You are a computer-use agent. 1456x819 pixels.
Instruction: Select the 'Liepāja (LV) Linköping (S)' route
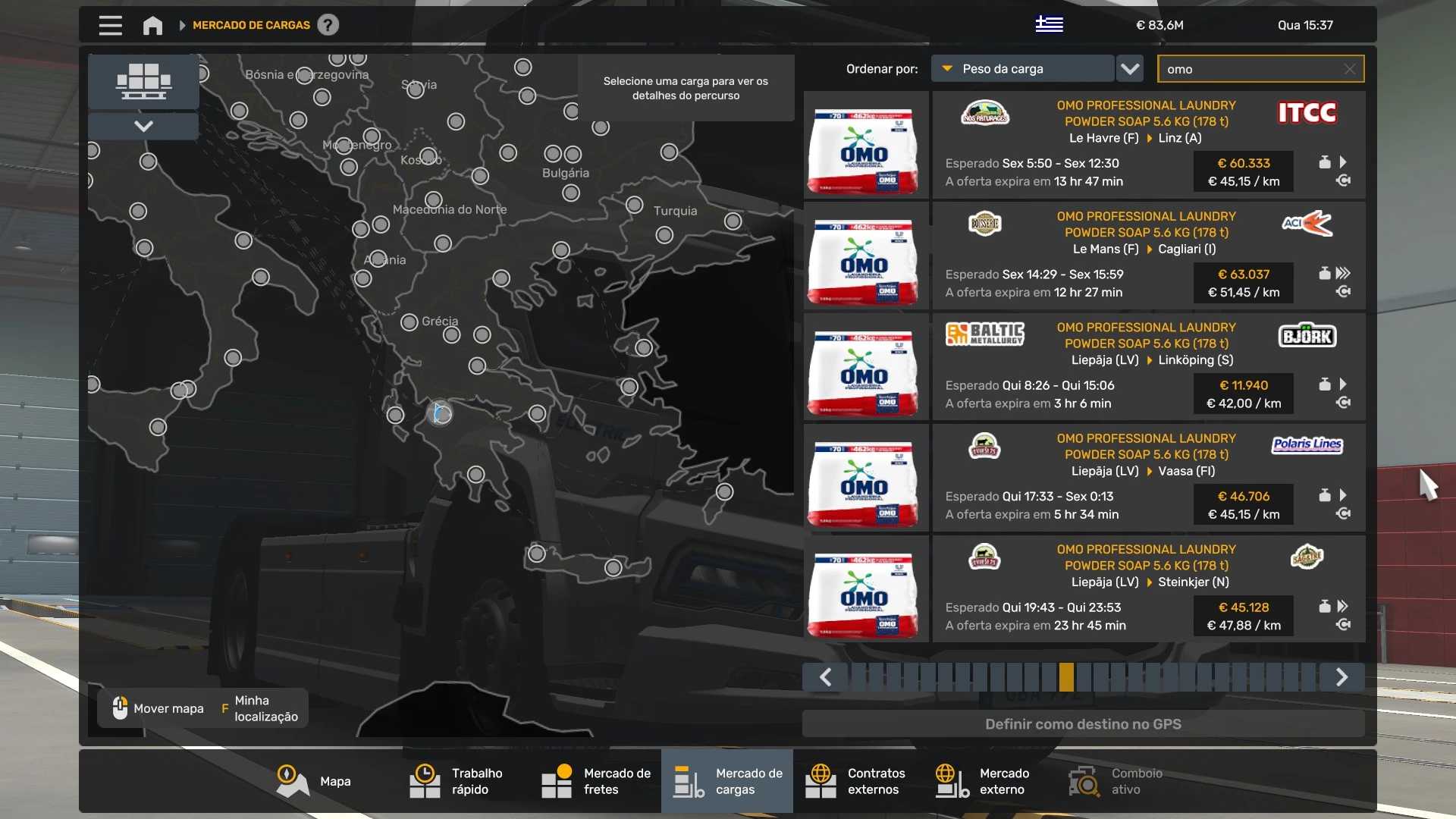[1152, 360]
